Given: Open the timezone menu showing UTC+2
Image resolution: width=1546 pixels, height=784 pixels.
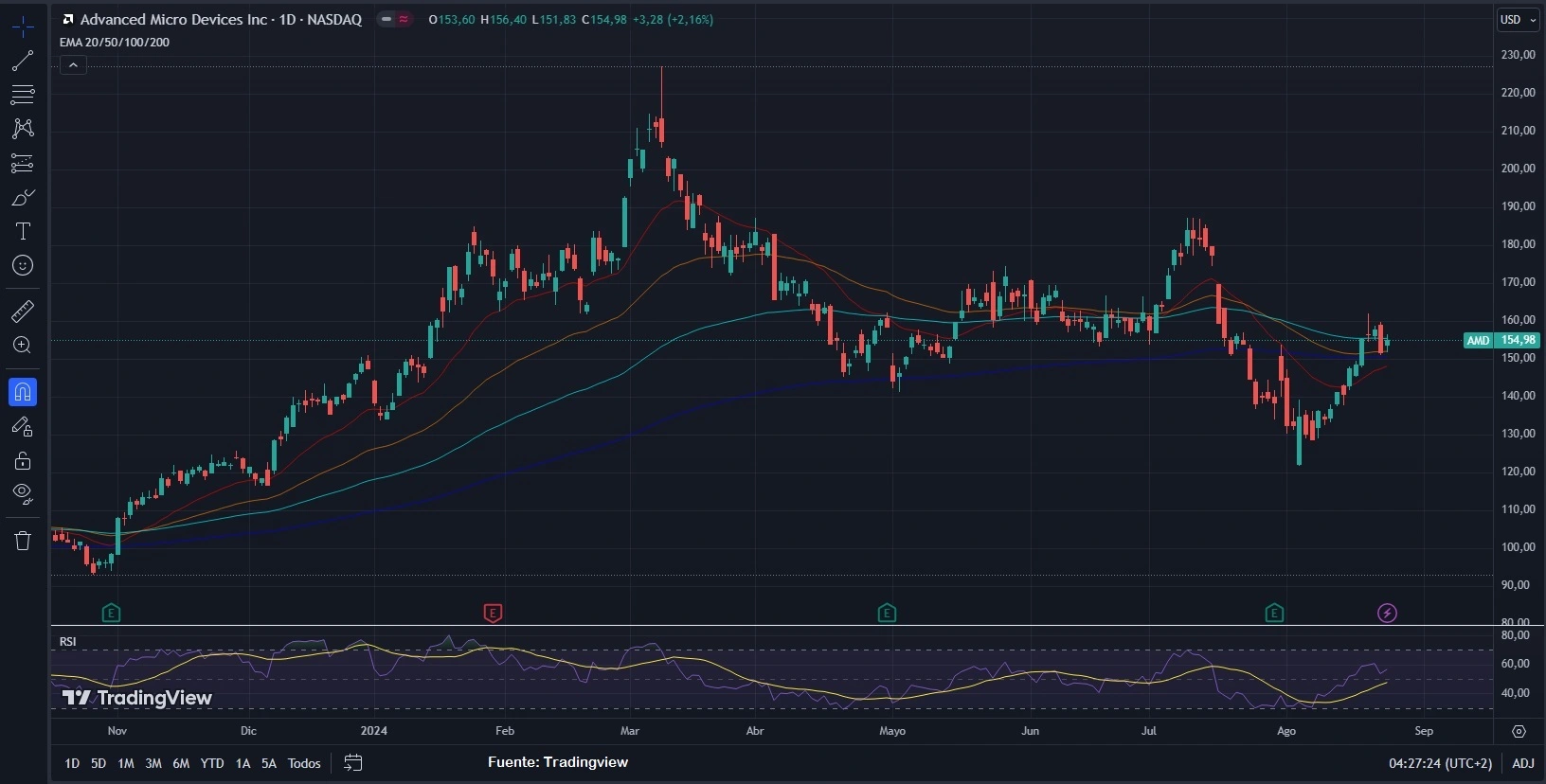Looking at the screenshot, I should pos(1440,763).
